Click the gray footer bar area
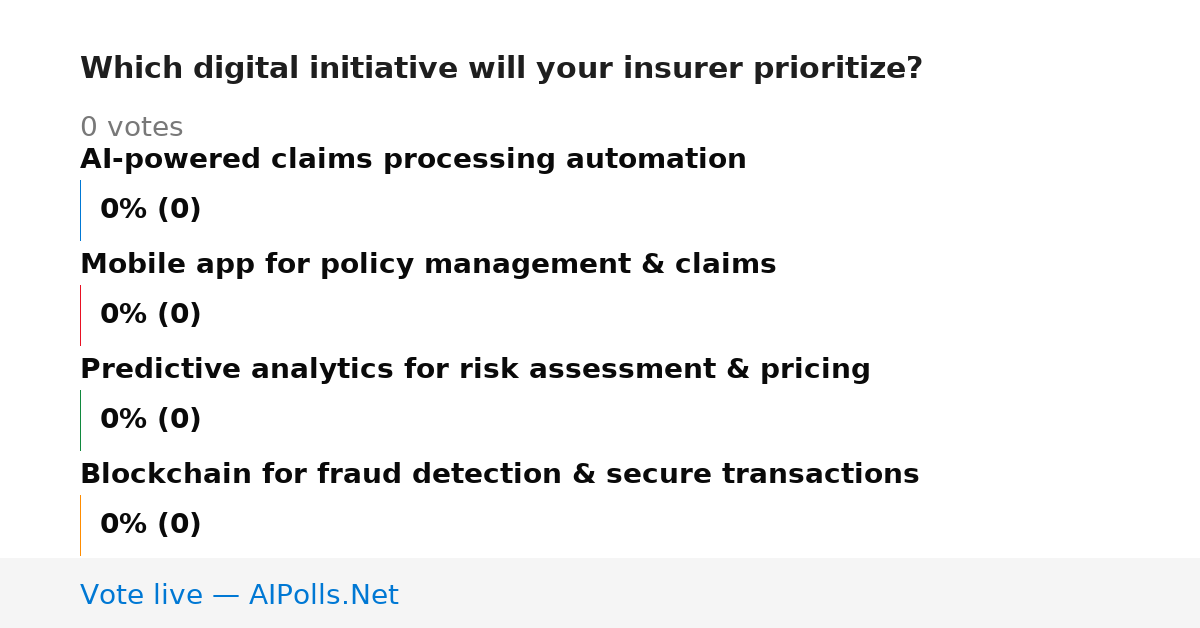 (x=600, y=593)
